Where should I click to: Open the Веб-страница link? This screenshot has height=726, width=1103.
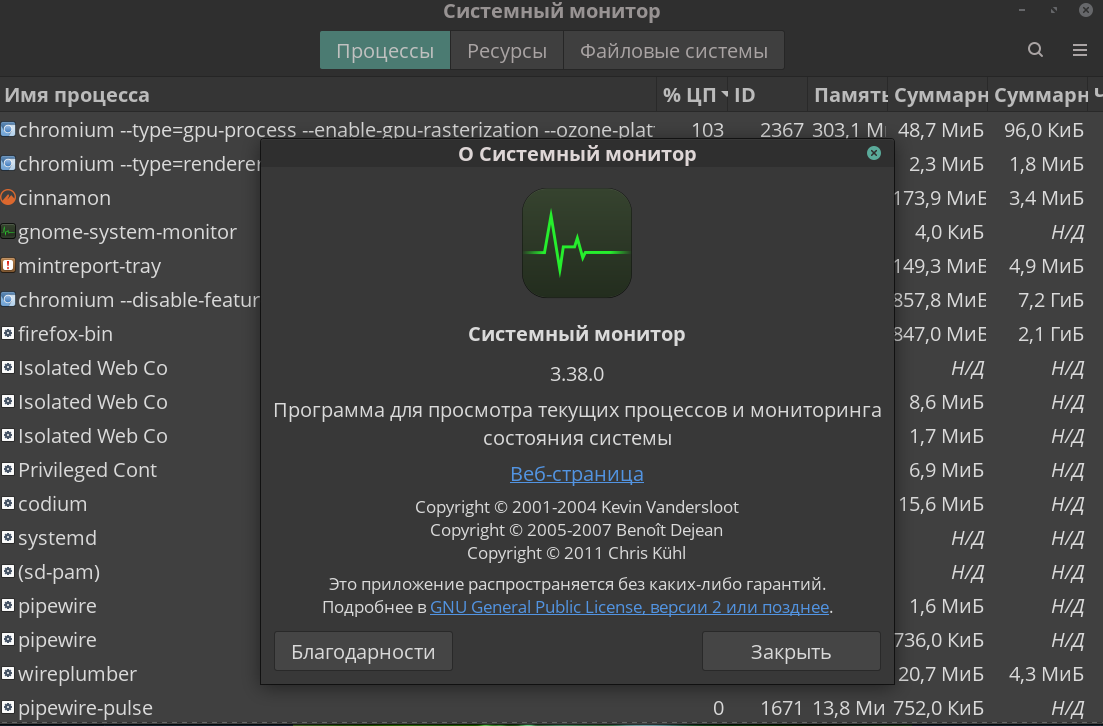coord(577,474)
